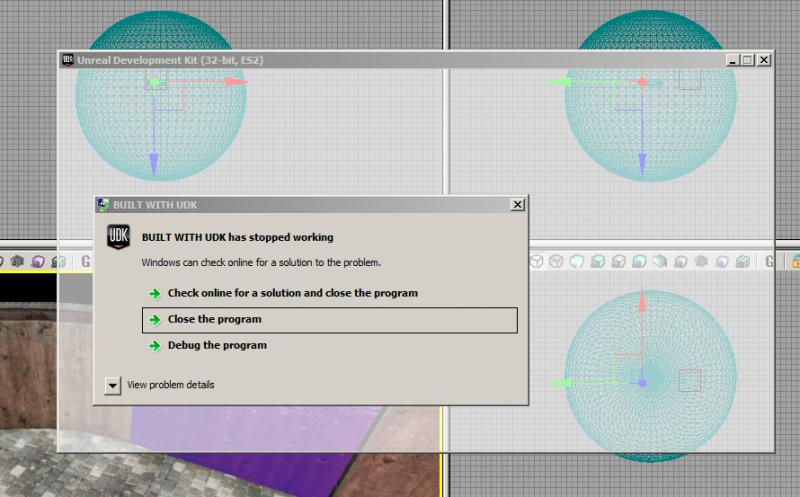Select 'Close the program' option
The width and height of the screenshot is (800, 497).
coord(330,320)
